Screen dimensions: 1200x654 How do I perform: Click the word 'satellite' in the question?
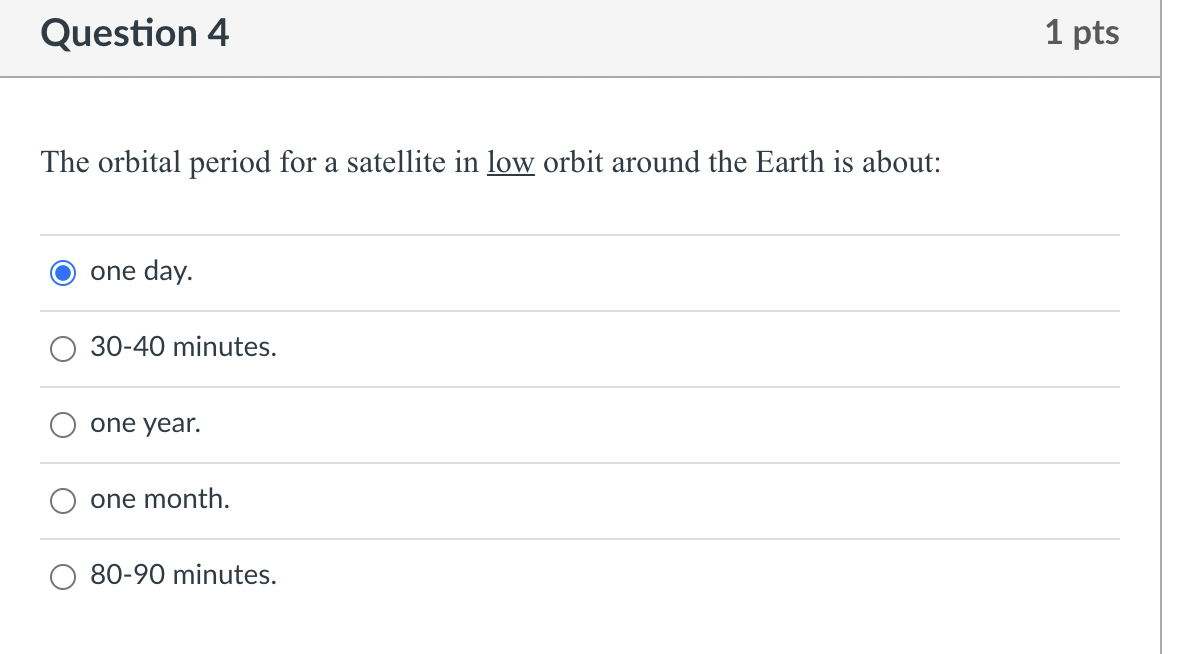pos(397,162)
